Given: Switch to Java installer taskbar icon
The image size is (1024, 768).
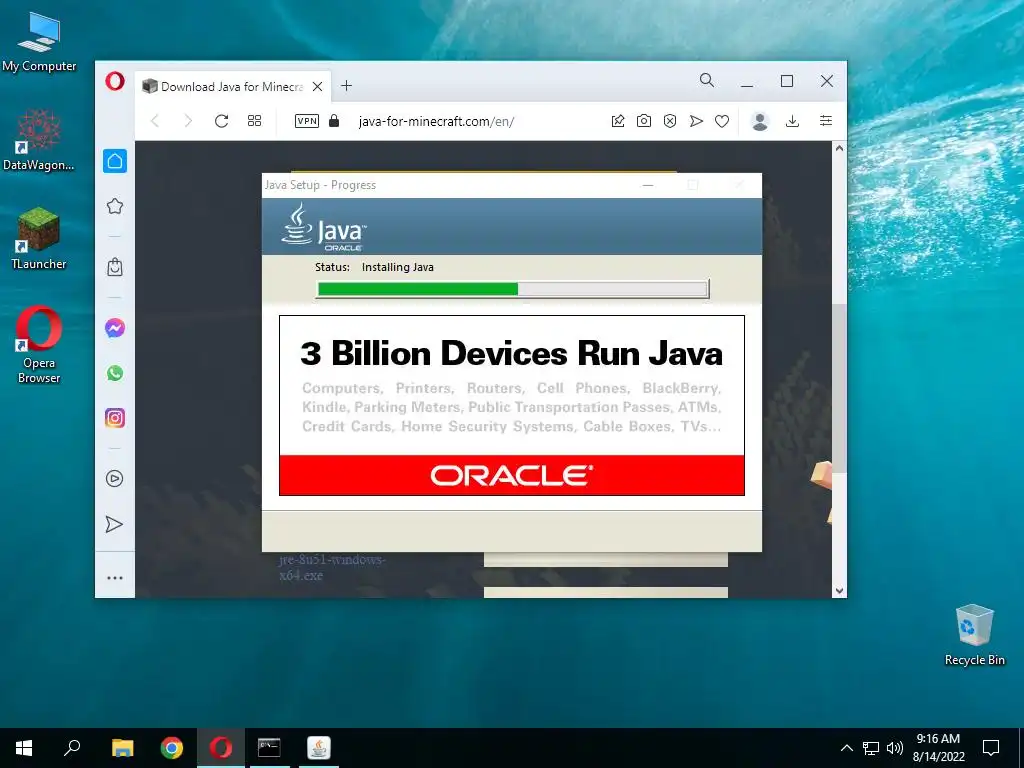Looking at the screenshot, I should [319, 748].
